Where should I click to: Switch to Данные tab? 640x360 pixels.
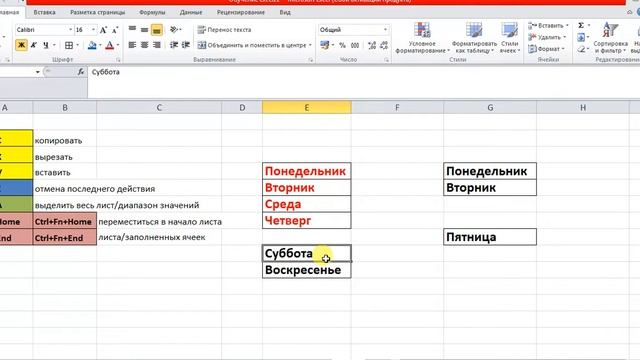pos(191,12)
